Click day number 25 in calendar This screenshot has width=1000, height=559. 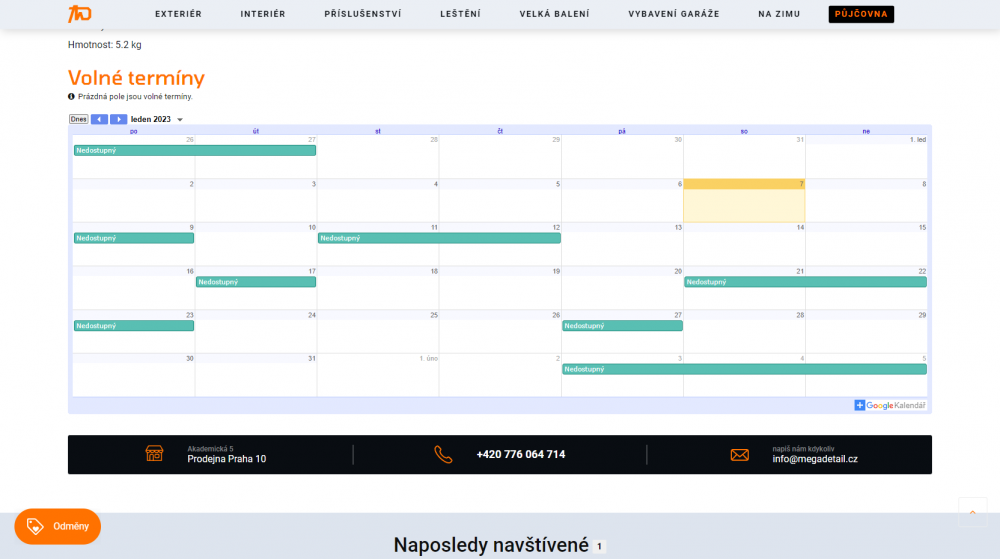coord(434,316)
